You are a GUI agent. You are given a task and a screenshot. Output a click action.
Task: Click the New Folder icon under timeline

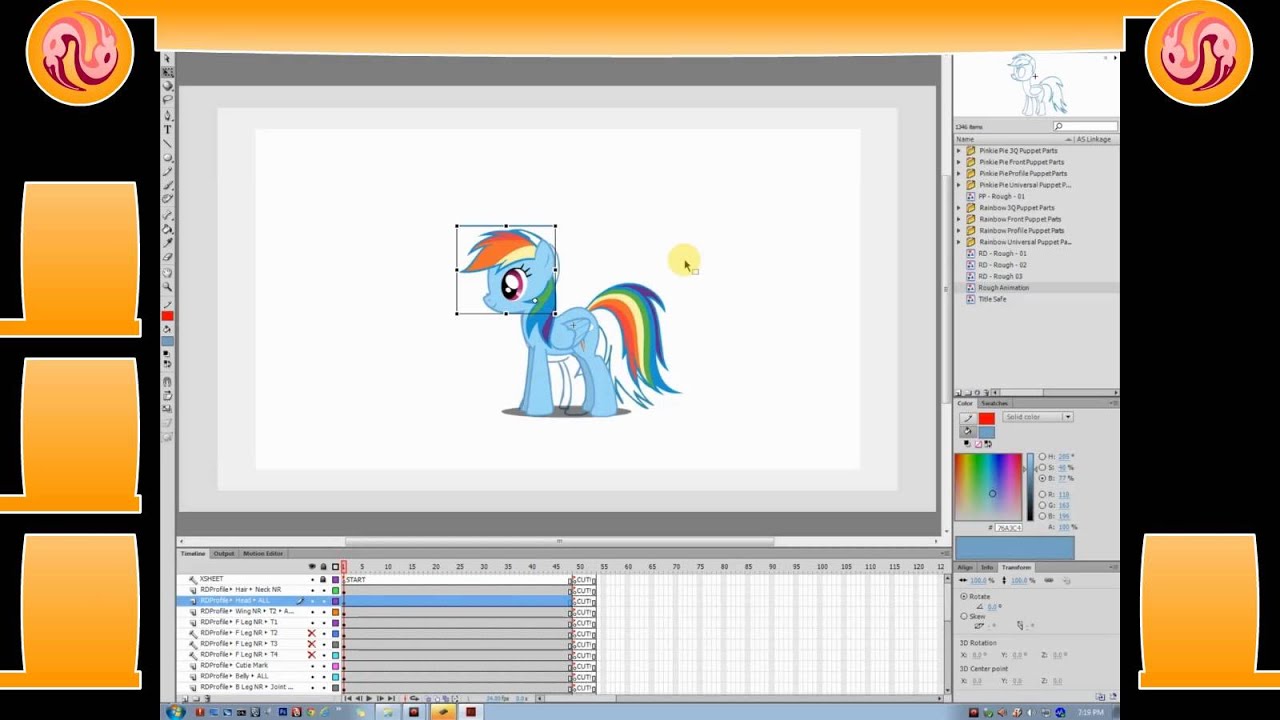[196, 699]
